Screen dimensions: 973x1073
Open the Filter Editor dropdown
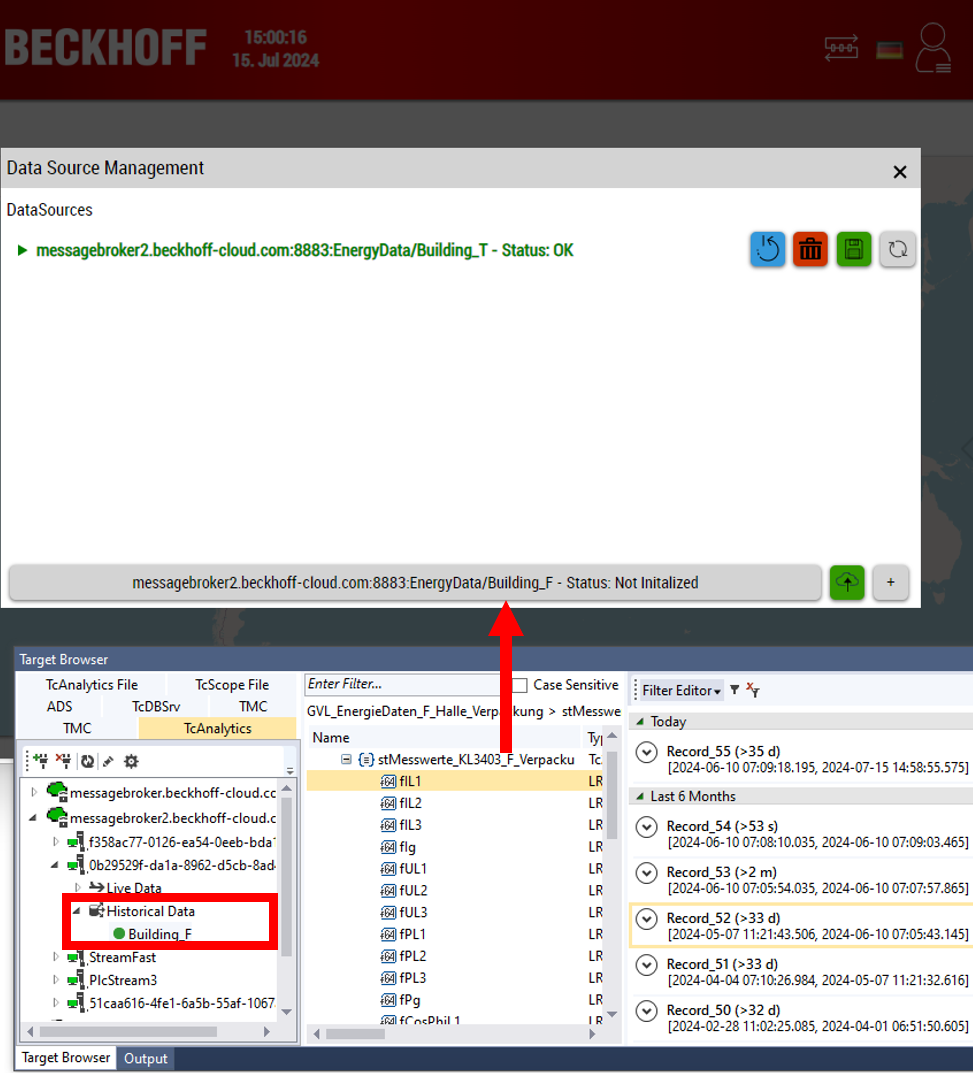click(682, 690)
